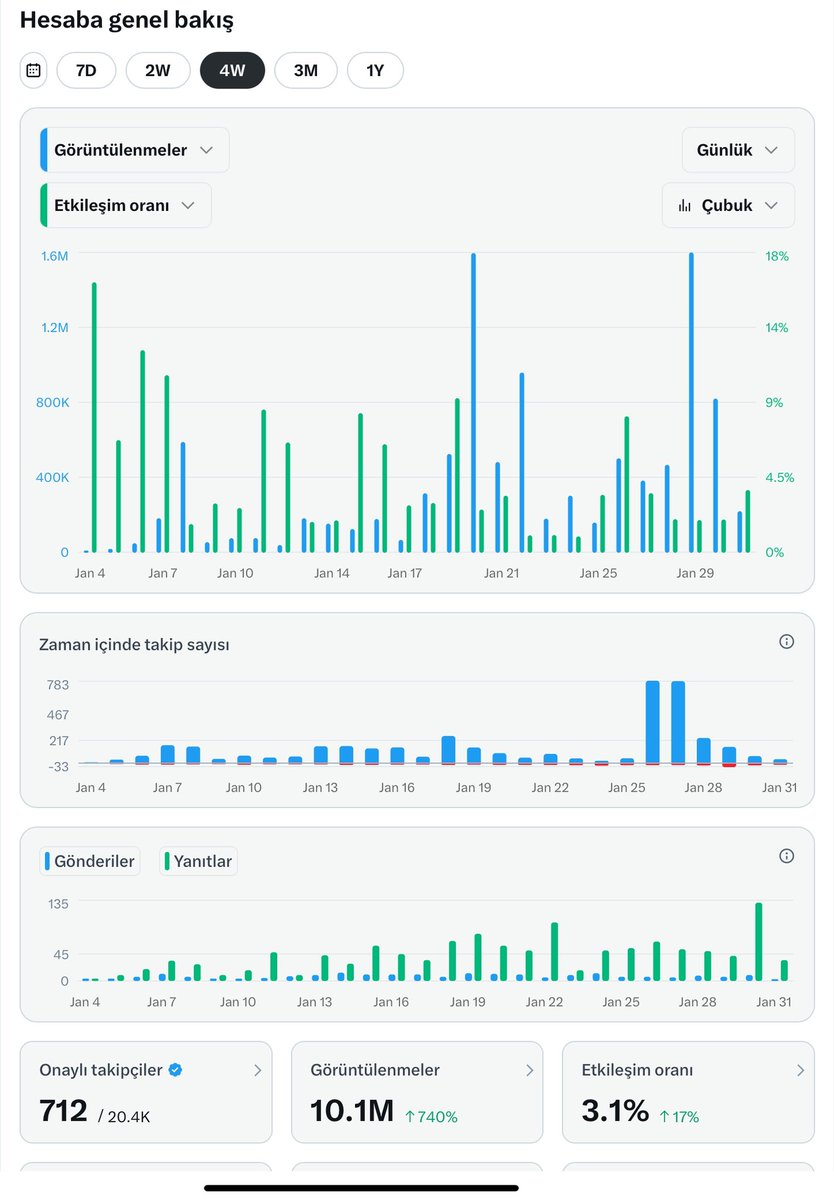Select the 3M time range
This screenshot has height=1200, width=834.
pos(305,70)
